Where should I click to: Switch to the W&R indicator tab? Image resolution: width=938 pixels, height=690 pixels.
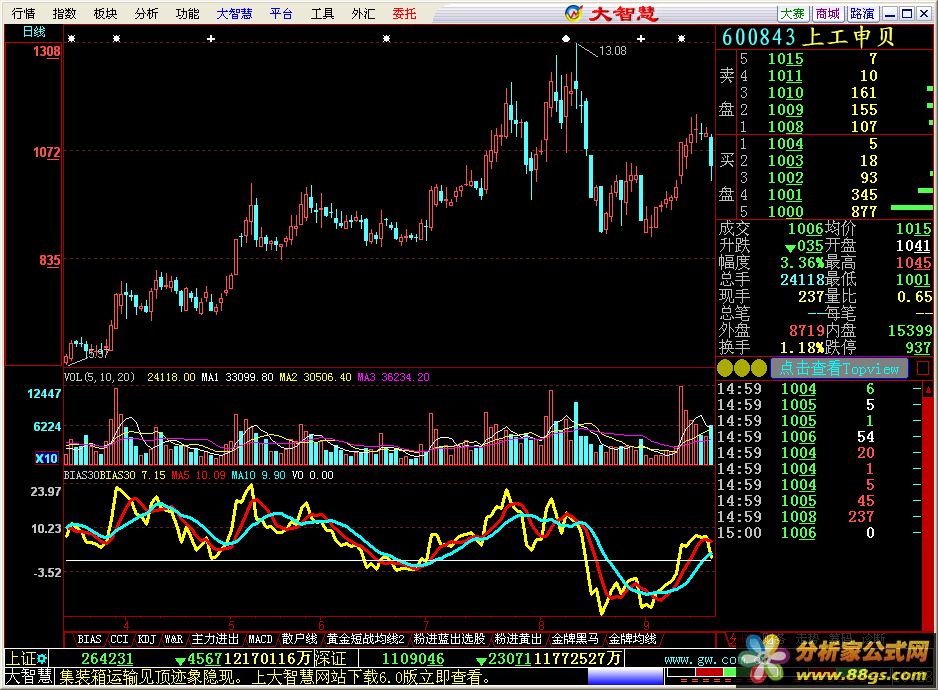[173, 639]
